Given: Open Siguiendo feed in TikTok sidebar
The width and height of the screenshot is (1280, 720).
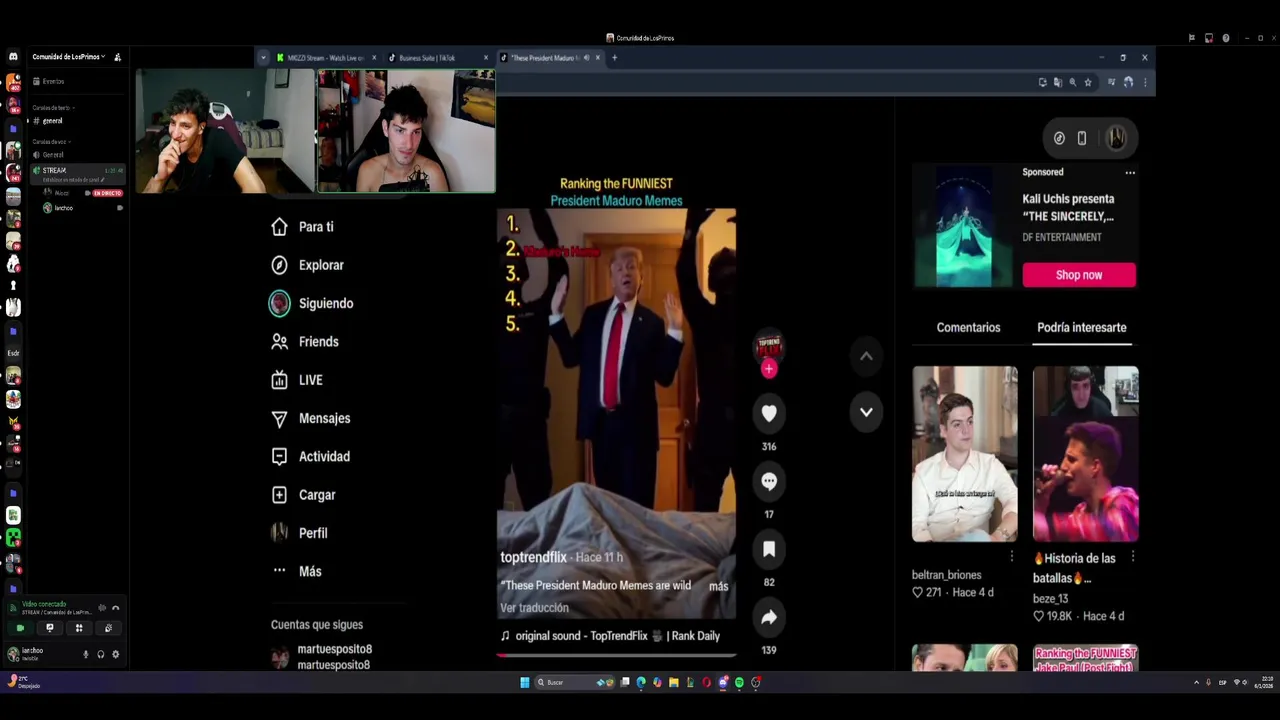Looking at the screenshot, I should tap(311, 304).
